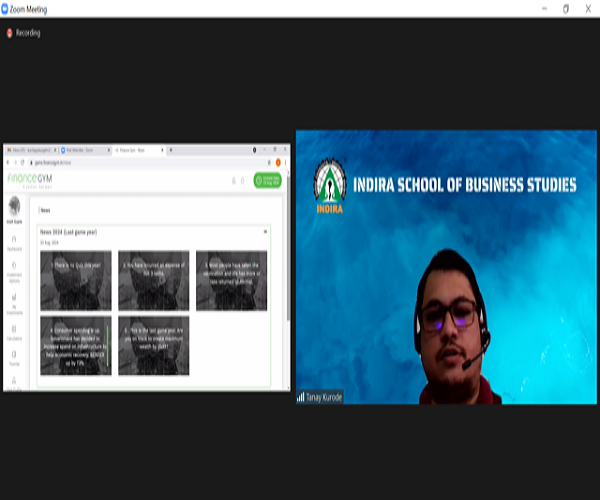Close the Zoom browser tab
Viewport: 600px width, 500px height.
[x=109, y=150]
